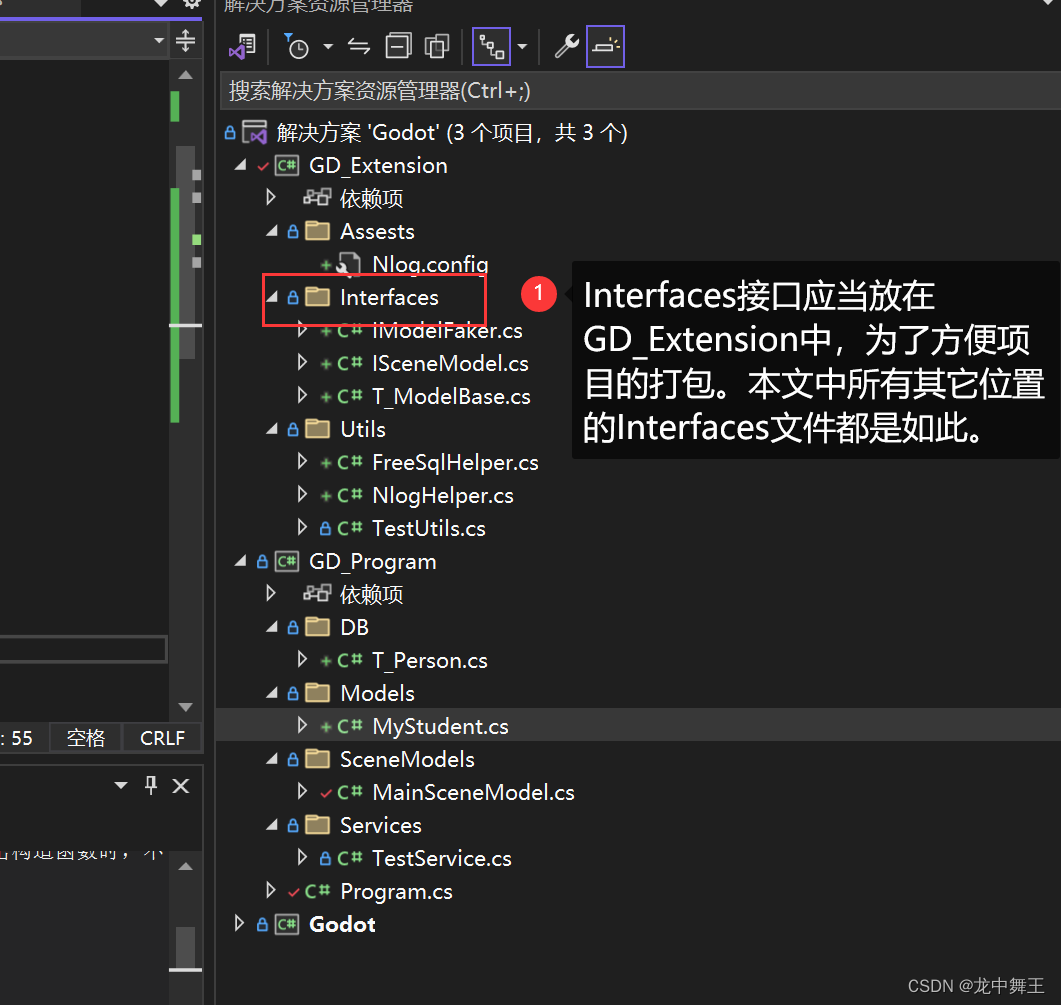The height and width of the screenshot is (1005, 1061).
Task: Select the Utils folder icon
Action: click(317, 429)
